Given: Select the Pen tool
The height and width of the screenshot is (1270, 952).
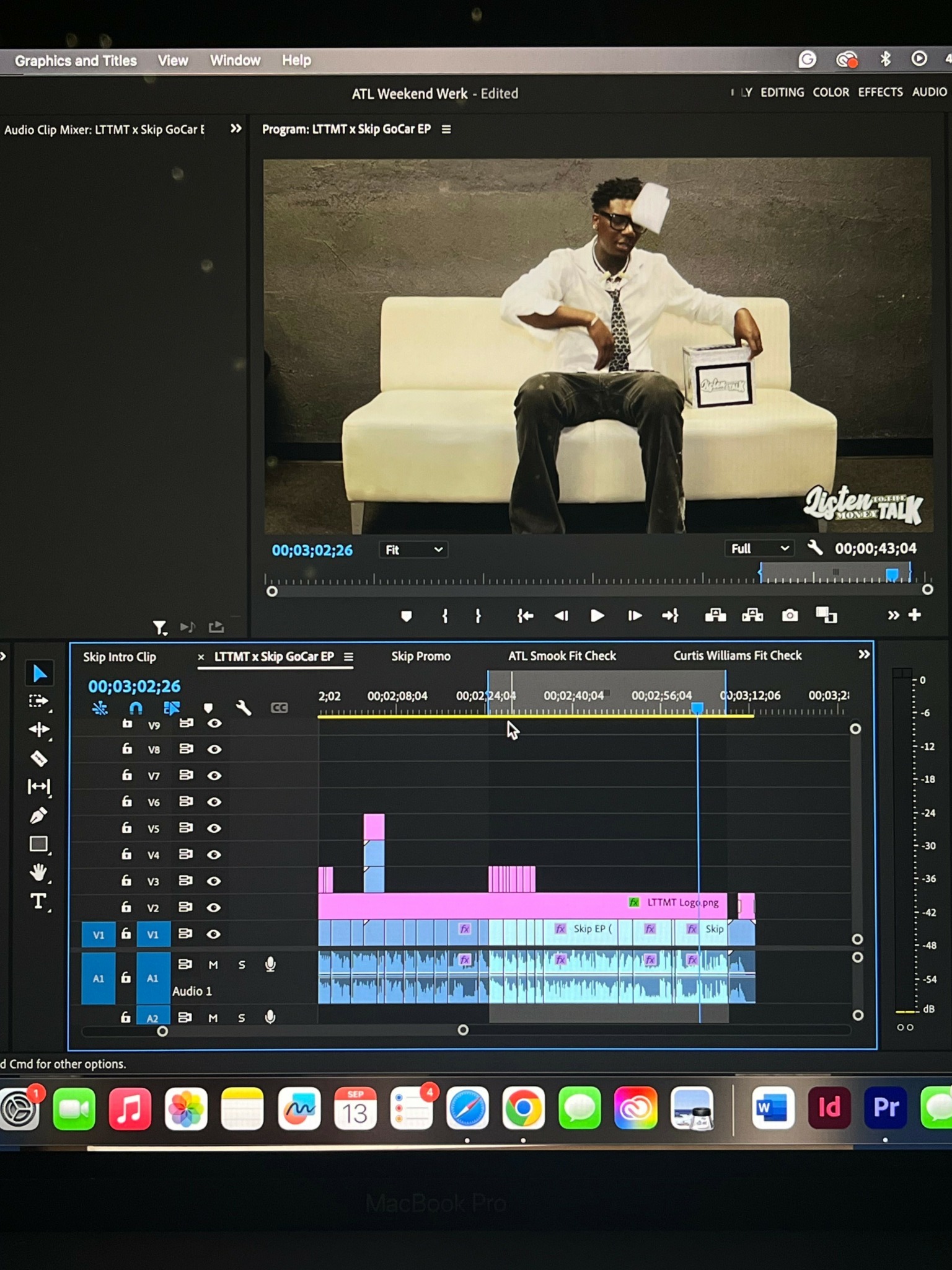Looking at the screenshot, I should (38, 815).
